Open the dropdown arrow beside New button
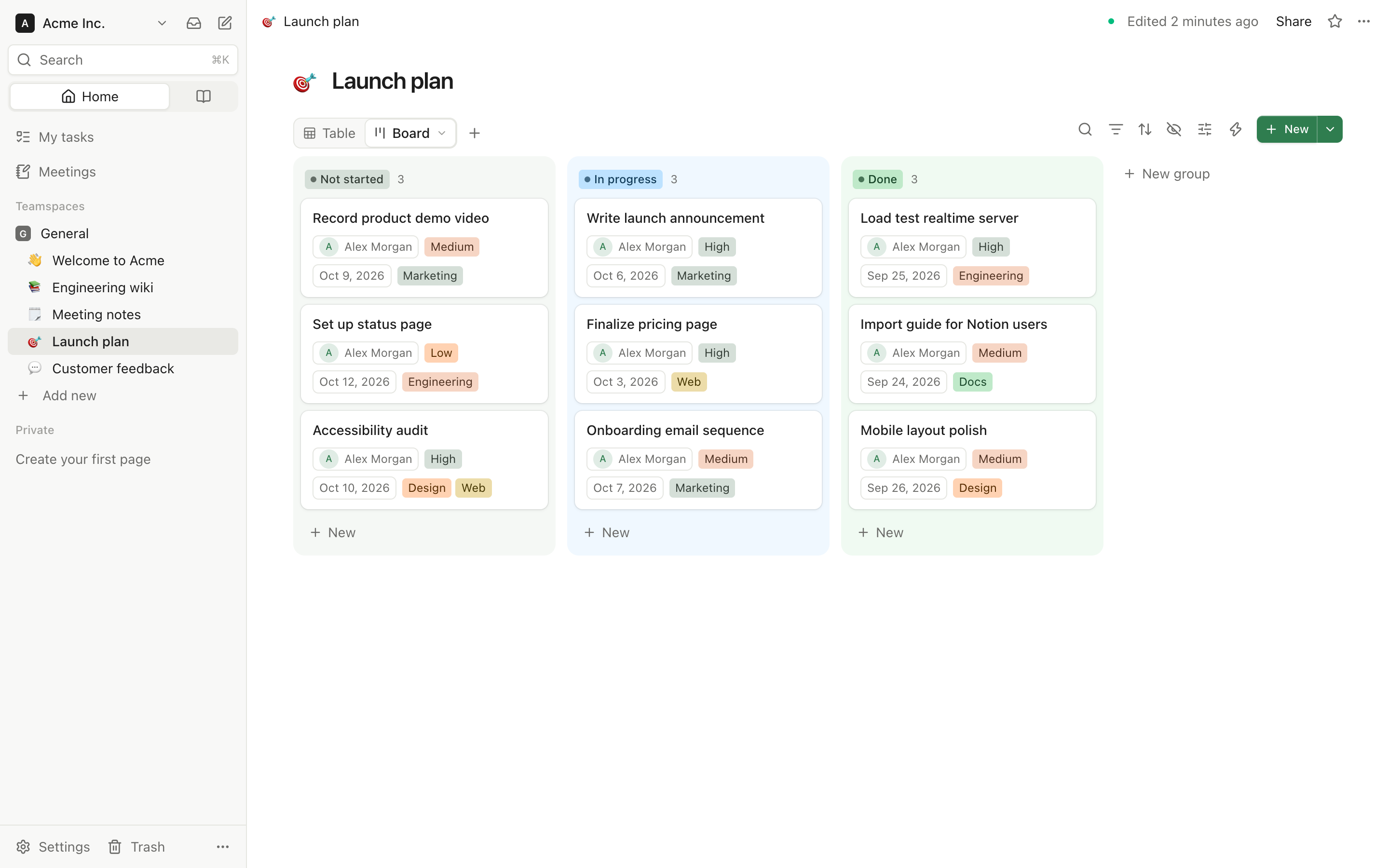Image resolution: width=1389 pixels, height=868 pixels. (1330, 129)
